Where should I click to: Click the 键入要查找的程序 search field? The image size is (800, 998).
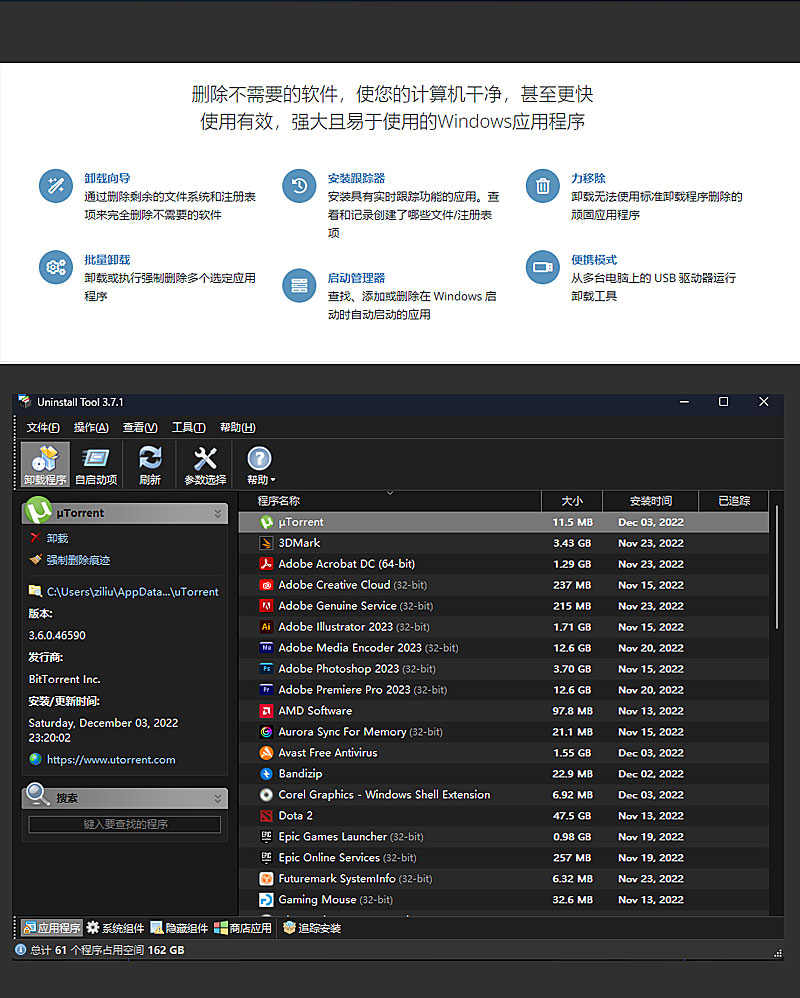click(125, 824)
